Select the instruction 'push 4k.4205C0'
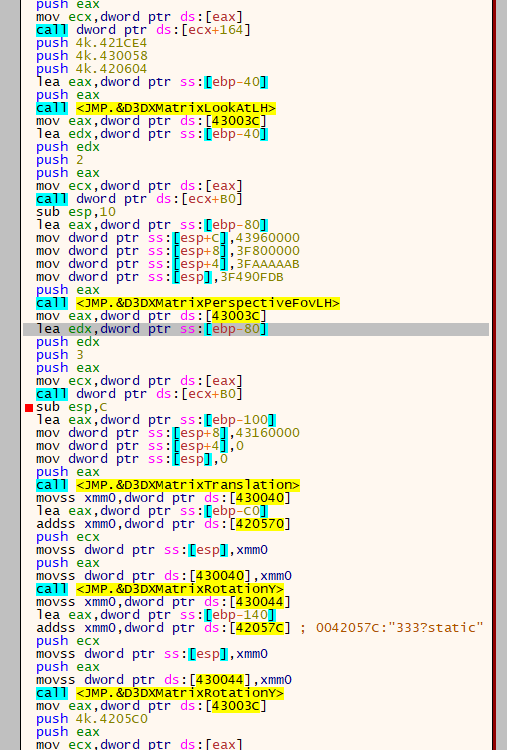 [x=92, y=719]
